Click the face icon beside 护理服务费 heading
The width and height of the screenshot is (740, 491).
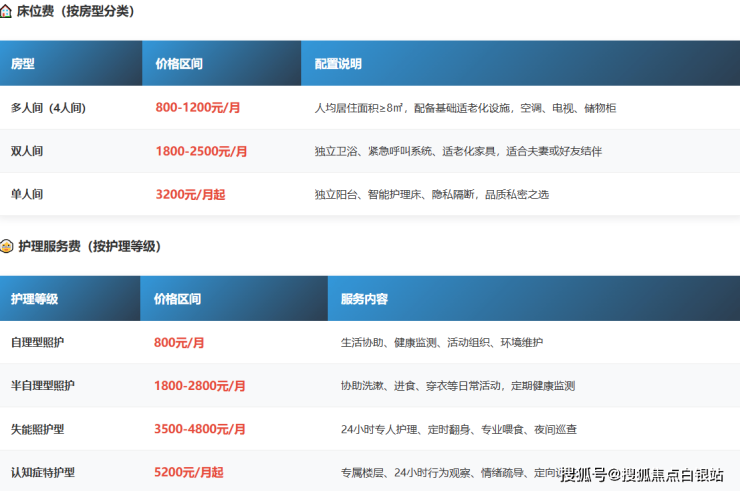coord(7,246)
